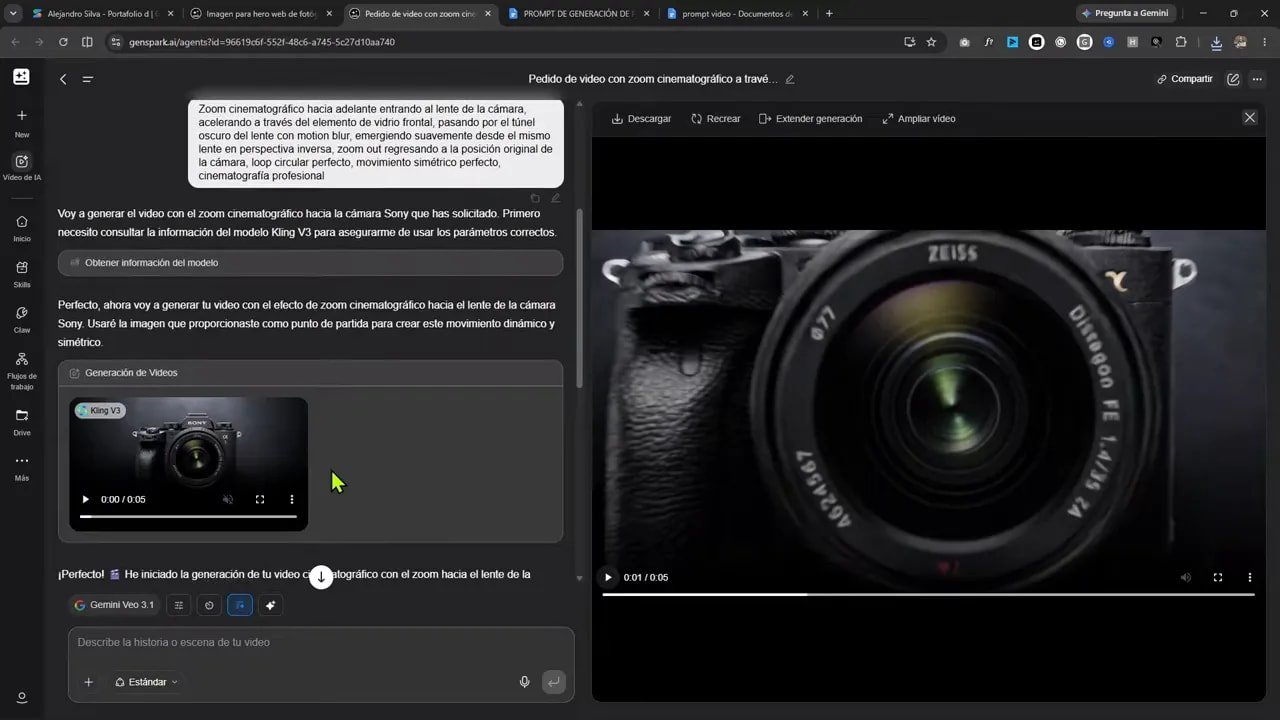Screen dimensions: 1280x720
Task: Open fullscreen on the Kling V3 thumbnail video
Action: tap(260, 499)
